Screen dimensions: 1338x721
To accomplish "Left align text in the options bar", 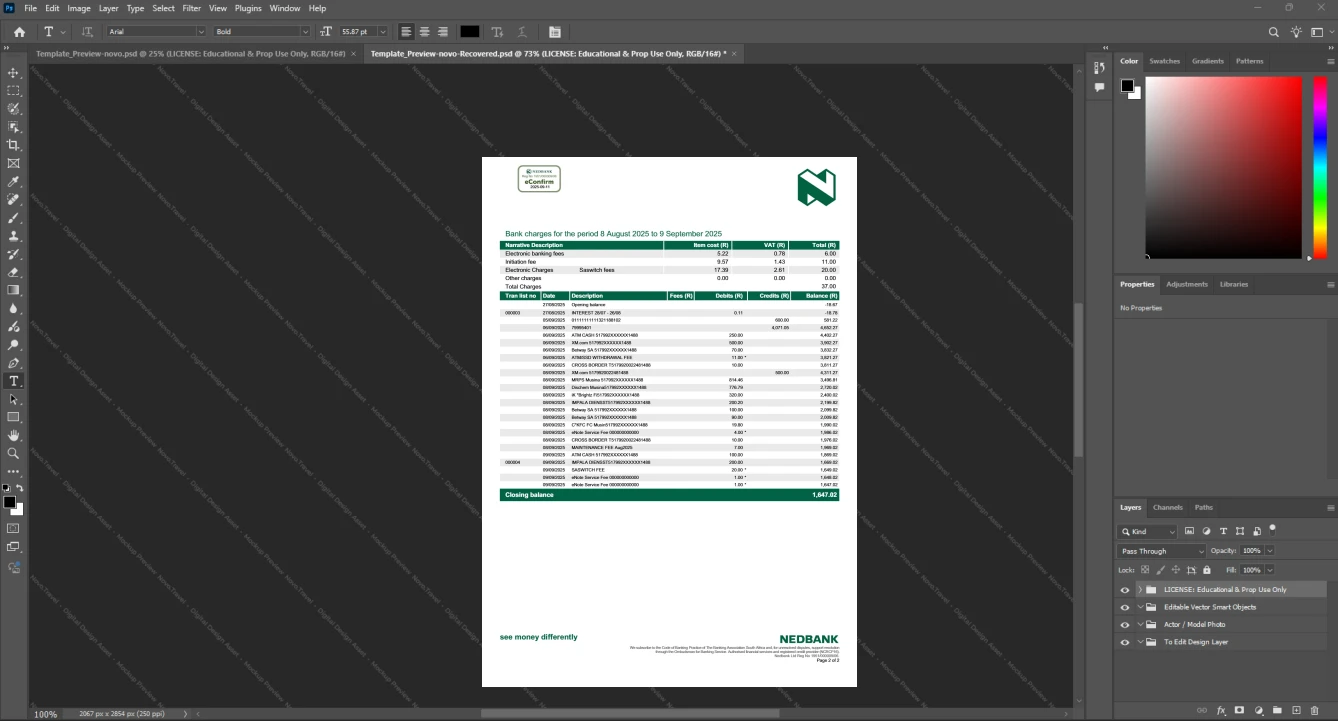I will 406,32.
